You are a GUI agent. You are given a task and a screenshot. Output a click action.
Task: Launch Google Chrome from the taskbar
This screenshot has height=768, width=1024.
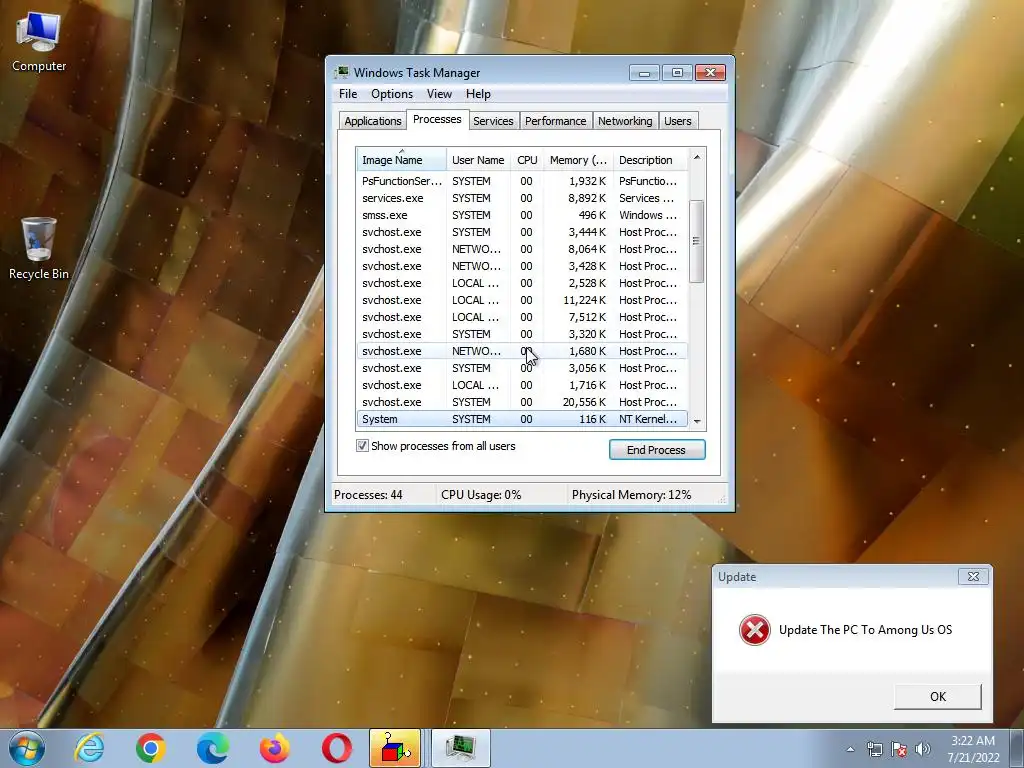pos(151,748)
